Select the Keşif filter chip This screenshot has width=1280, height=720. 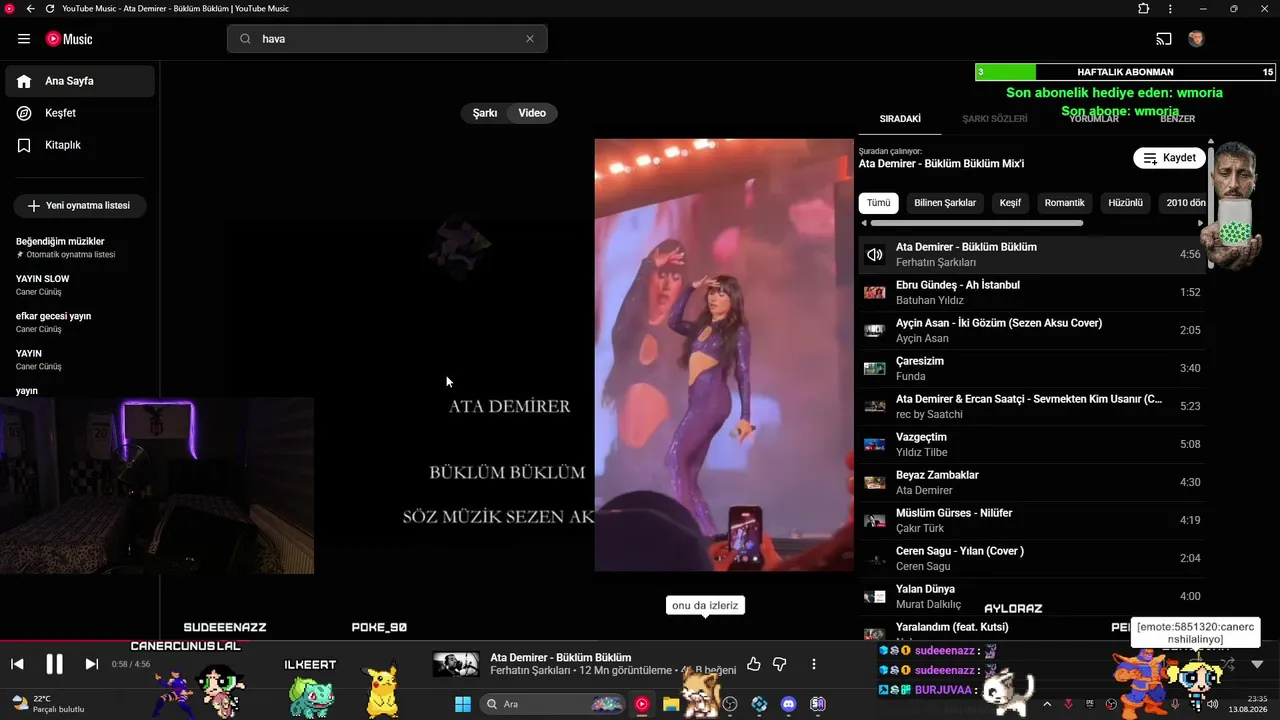[1011, 203]
